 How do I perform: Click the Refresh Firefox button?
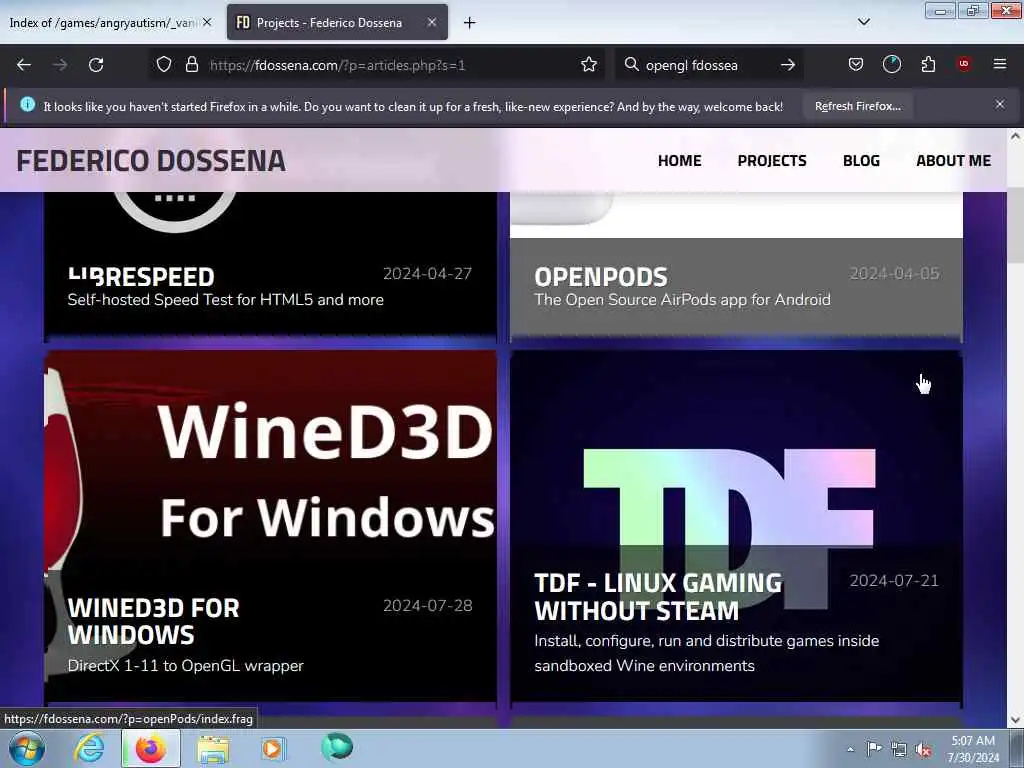(857, 106)
